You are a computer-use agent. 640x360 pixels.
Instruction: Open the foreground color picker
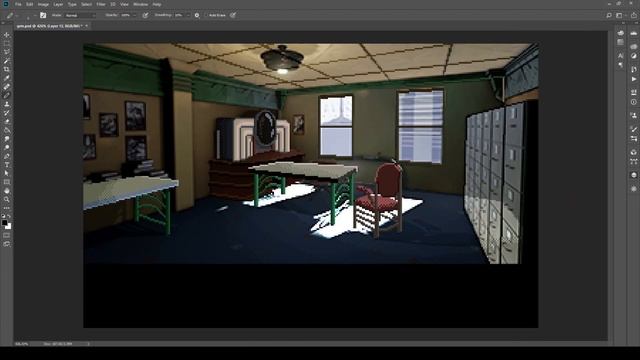click(x=4, y=222)
